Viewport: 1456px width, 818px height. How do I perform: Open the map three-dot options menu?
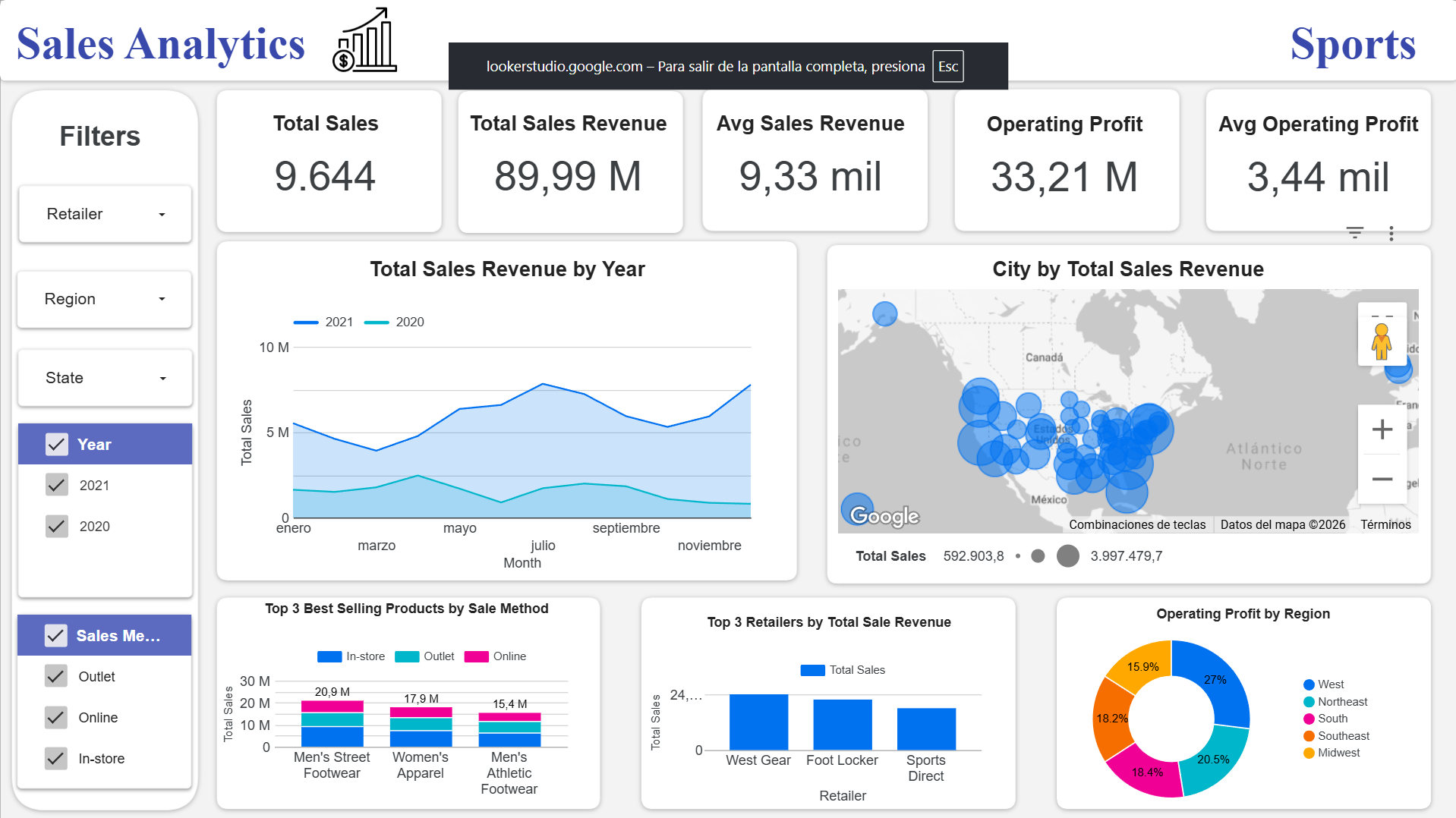point(1391,234)
